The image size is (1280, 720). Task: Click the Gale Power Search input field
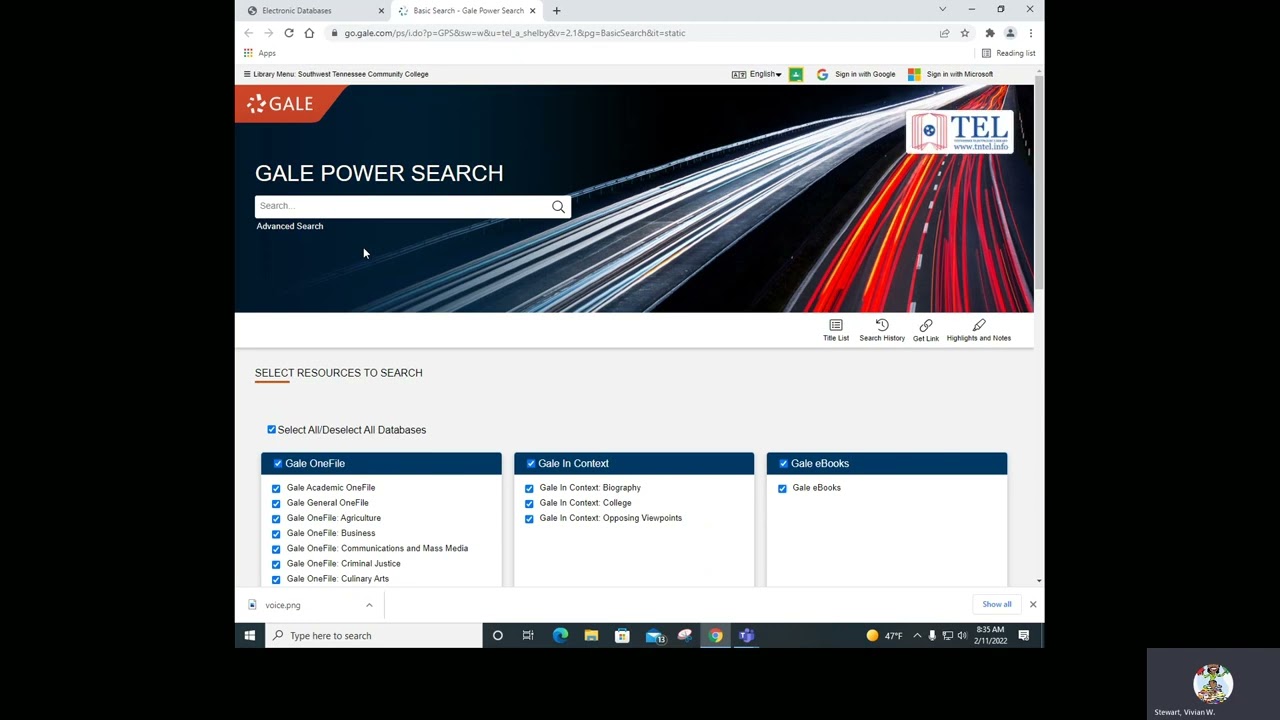coord(402,206)
